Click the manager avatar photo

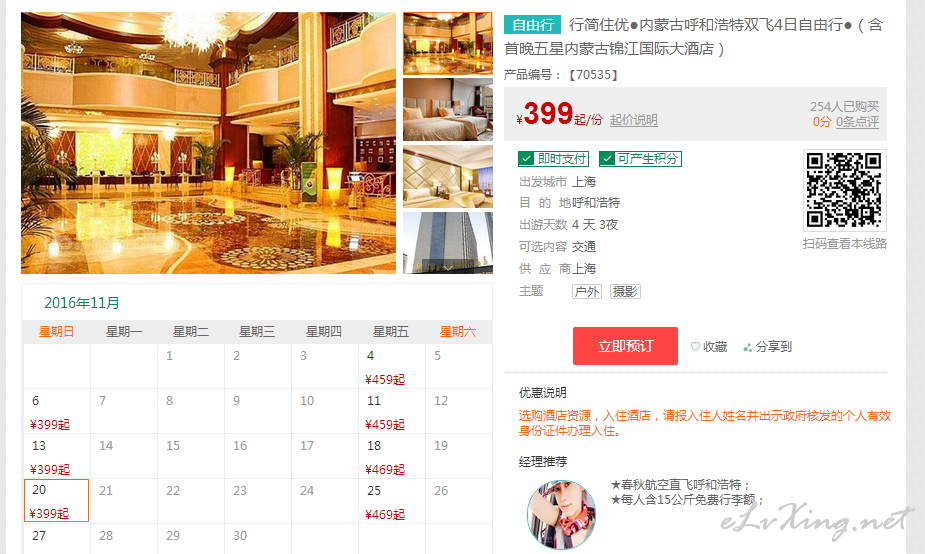[x=561, y=514]
